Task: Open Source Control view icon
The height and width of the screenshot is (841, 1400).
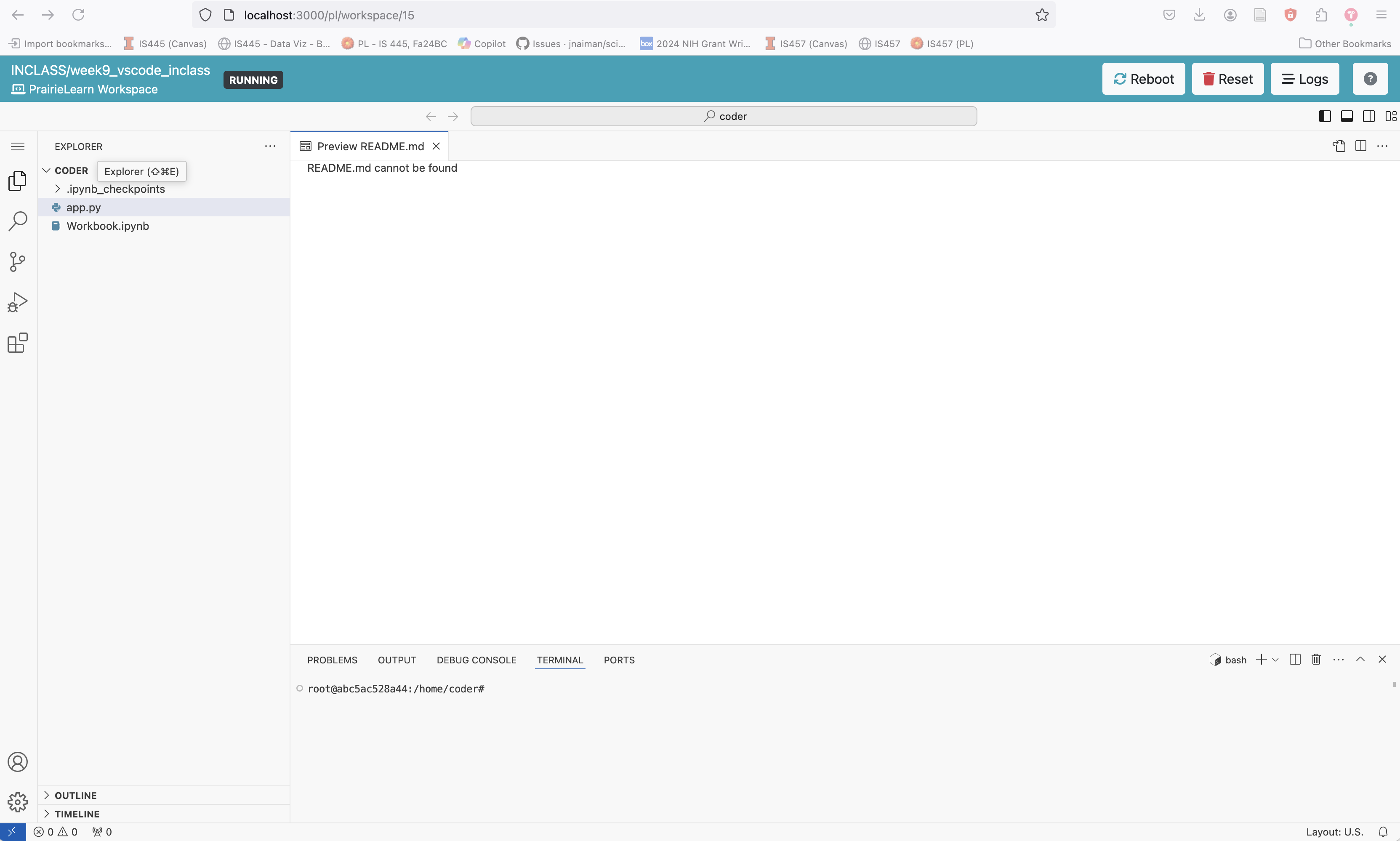Action: click(x=18, y=262)
